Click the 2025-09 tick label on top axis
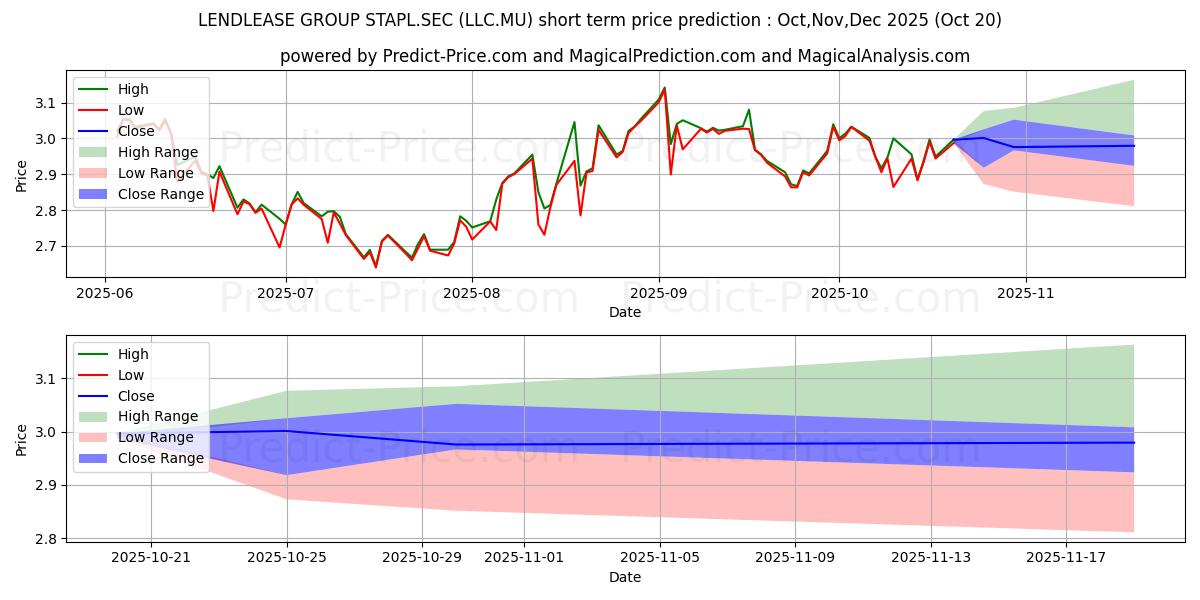The width and height of the screenshot is (1200, 600). (x=658, y=294)
